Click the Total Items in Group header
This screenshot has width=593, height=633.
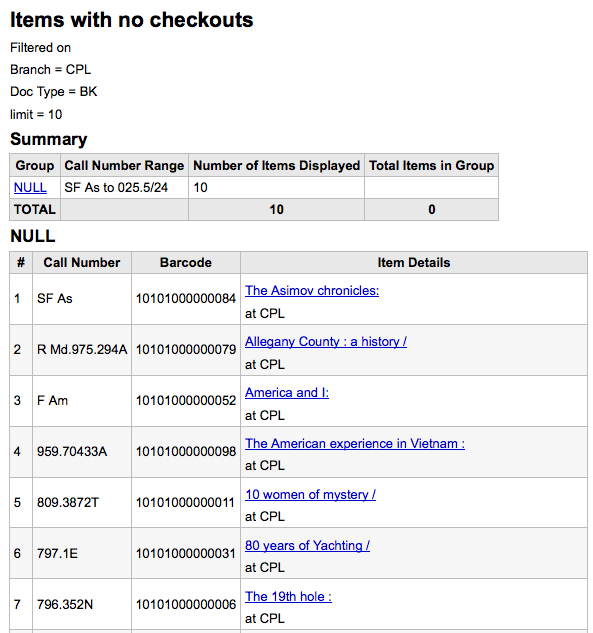432,166
